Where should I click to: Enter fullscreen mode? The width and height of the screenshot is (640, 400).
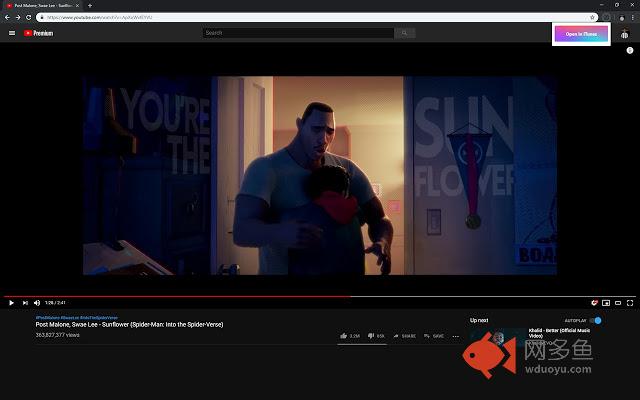(630, 303)
